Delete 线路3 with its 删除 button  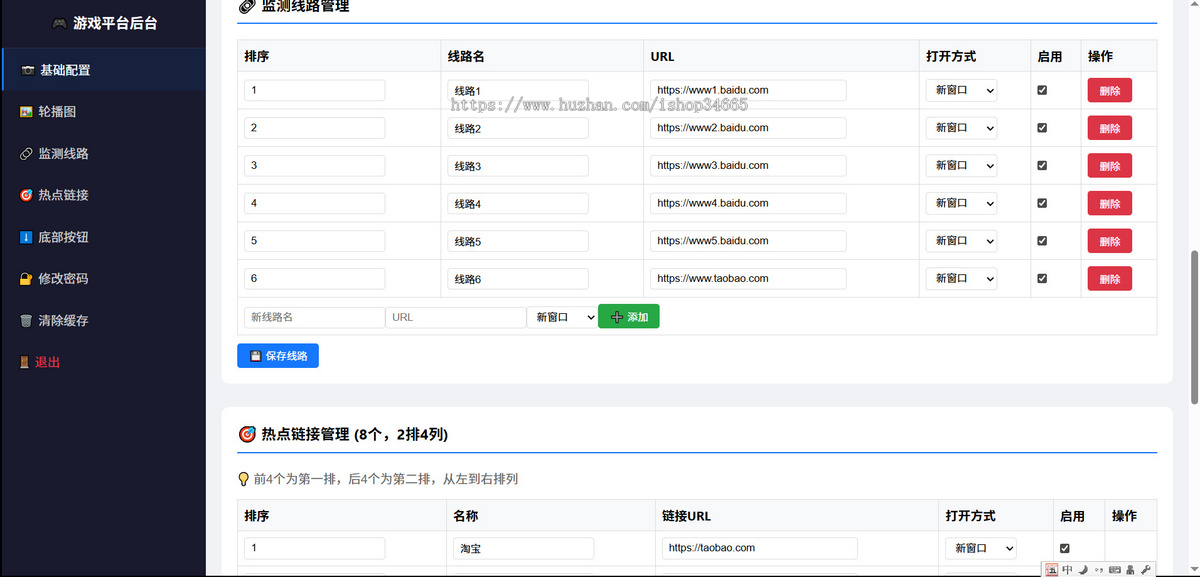[1110, 166]
